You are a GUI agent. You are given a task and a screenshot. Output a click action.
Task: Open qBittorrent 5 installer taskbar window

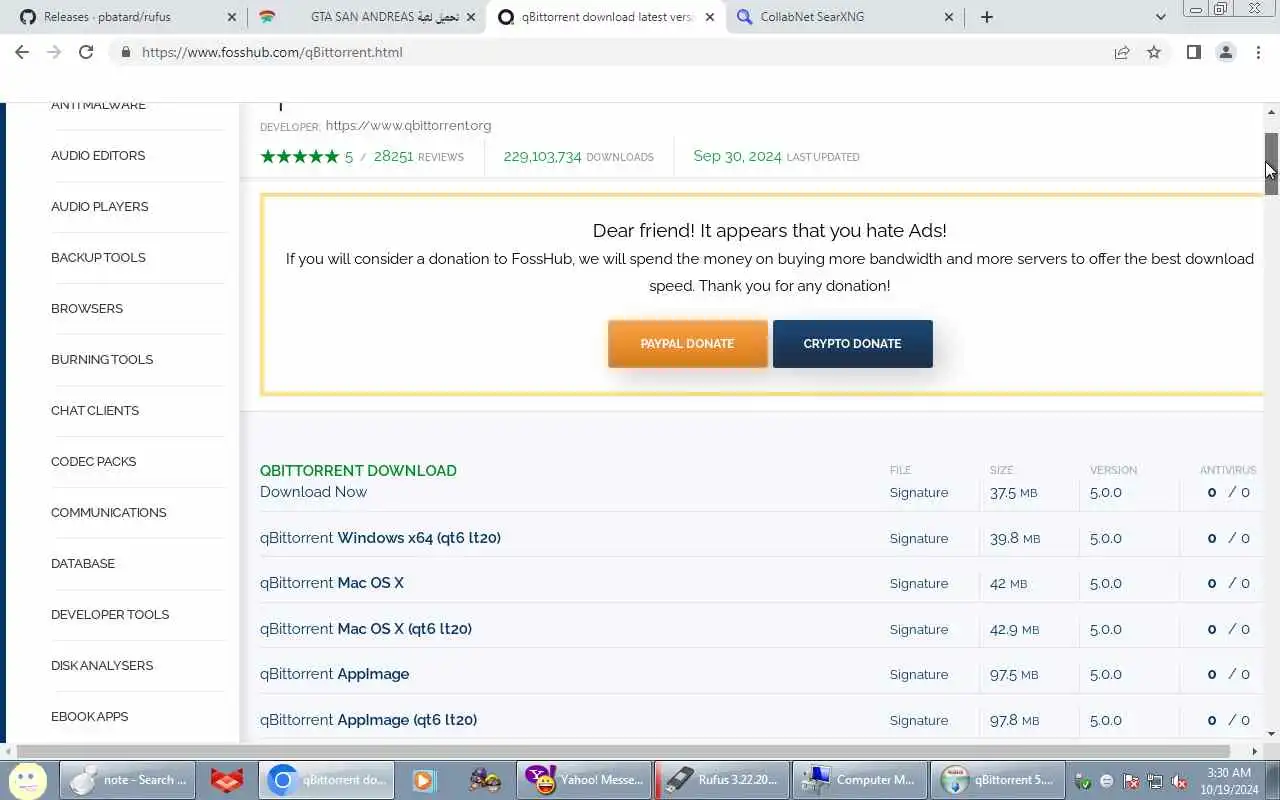tap(997, 780)
